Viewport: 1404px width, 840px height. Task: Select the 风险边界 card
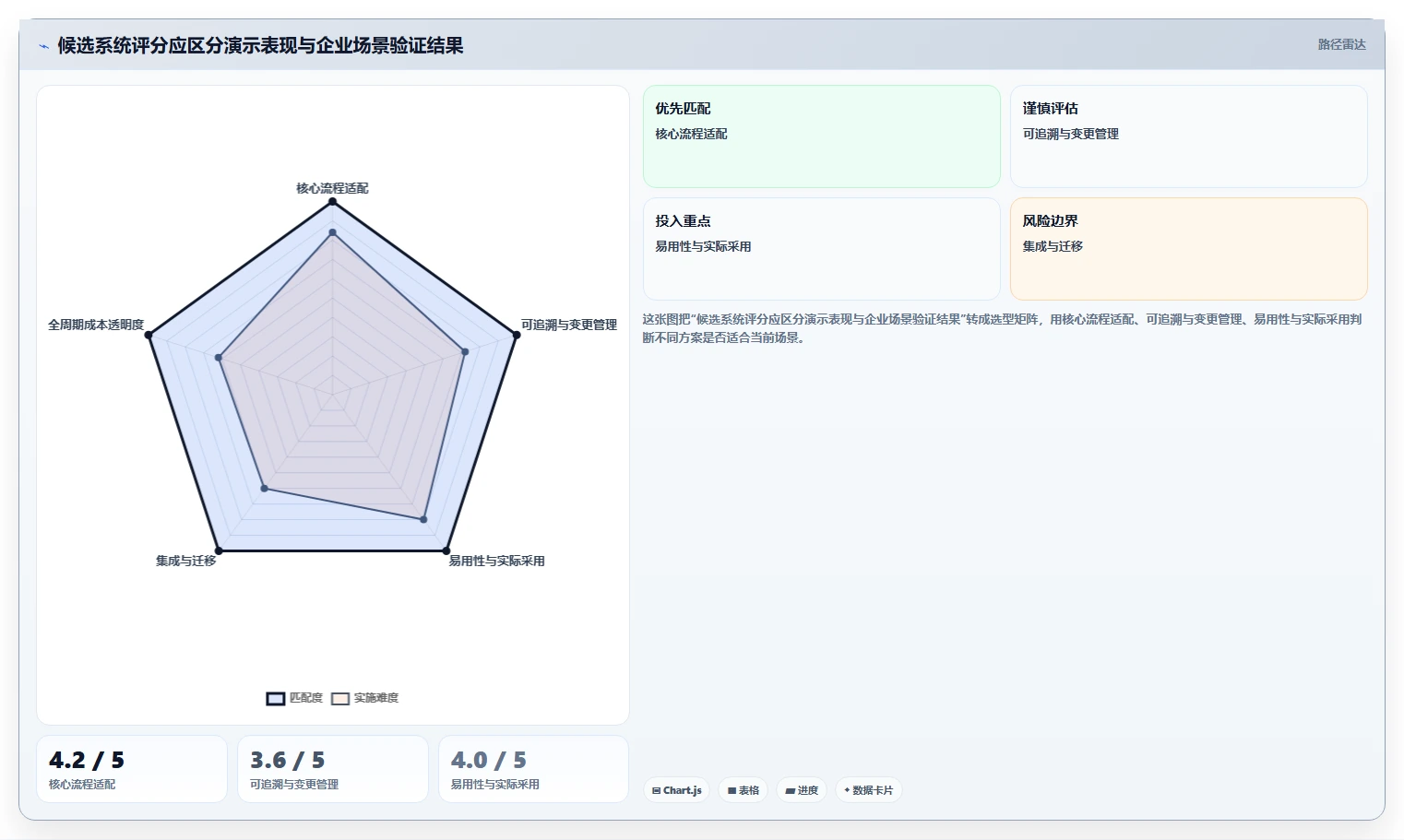pyautogui.click(x=1189, y=249)
